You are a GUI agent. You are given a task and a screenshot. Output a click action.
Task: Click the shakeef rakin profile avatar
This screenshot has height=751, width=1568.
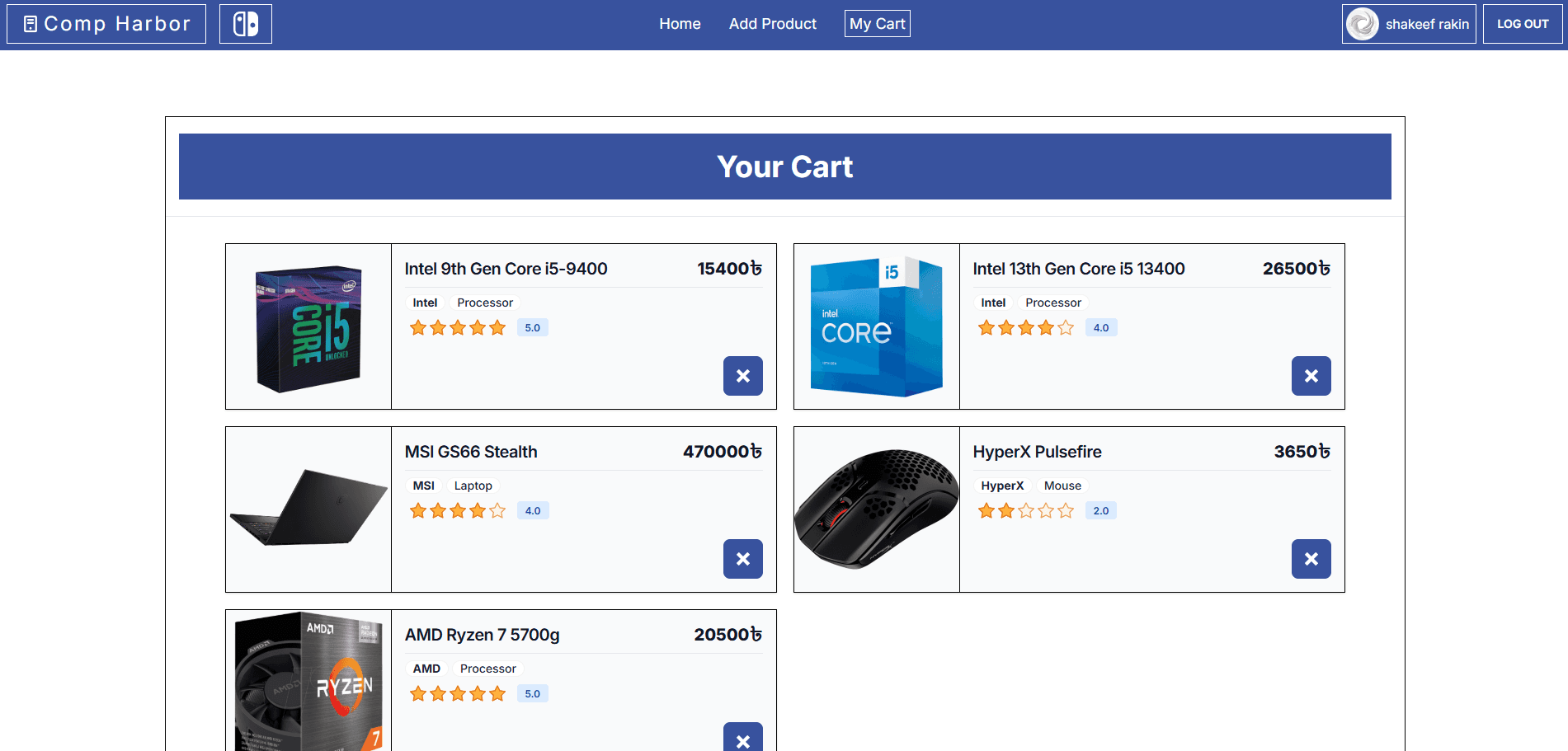pos(1362,24)
